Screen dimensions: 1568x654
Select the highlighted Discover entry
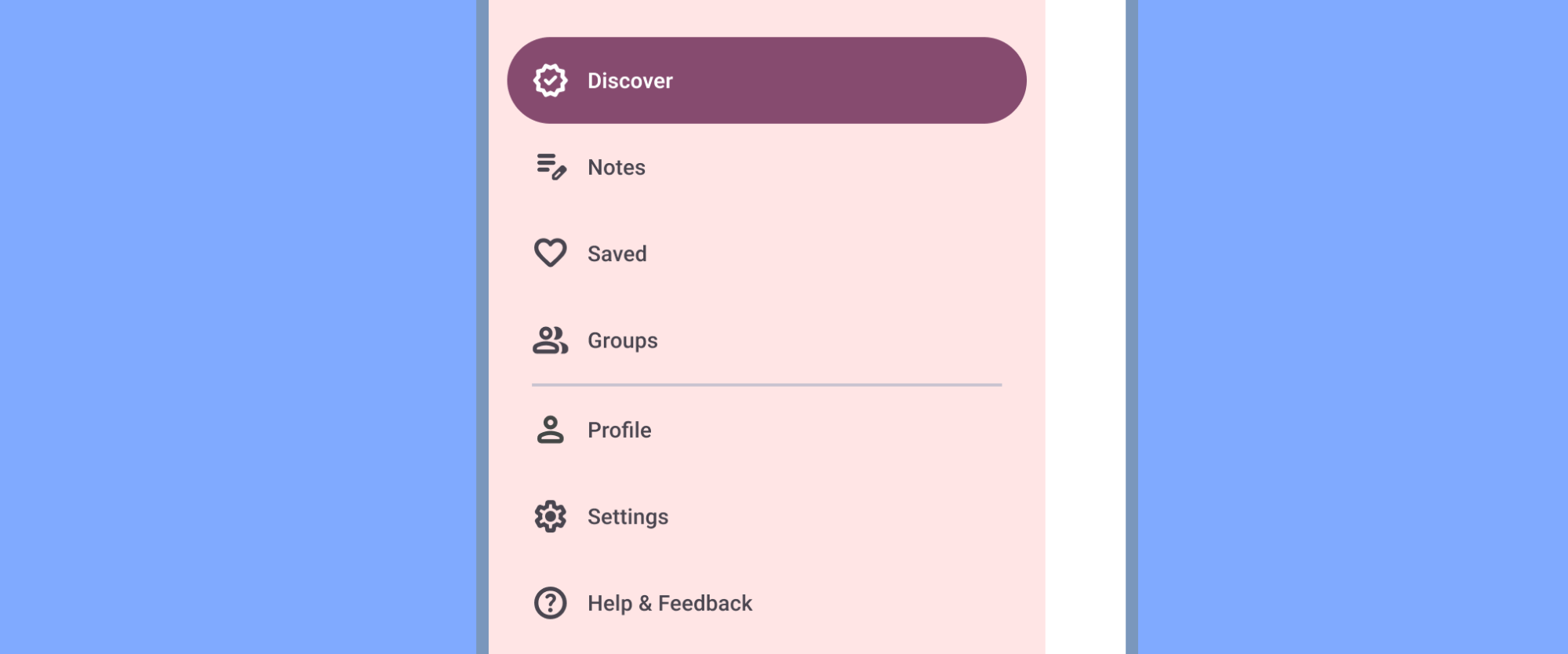tap(767, 79)
